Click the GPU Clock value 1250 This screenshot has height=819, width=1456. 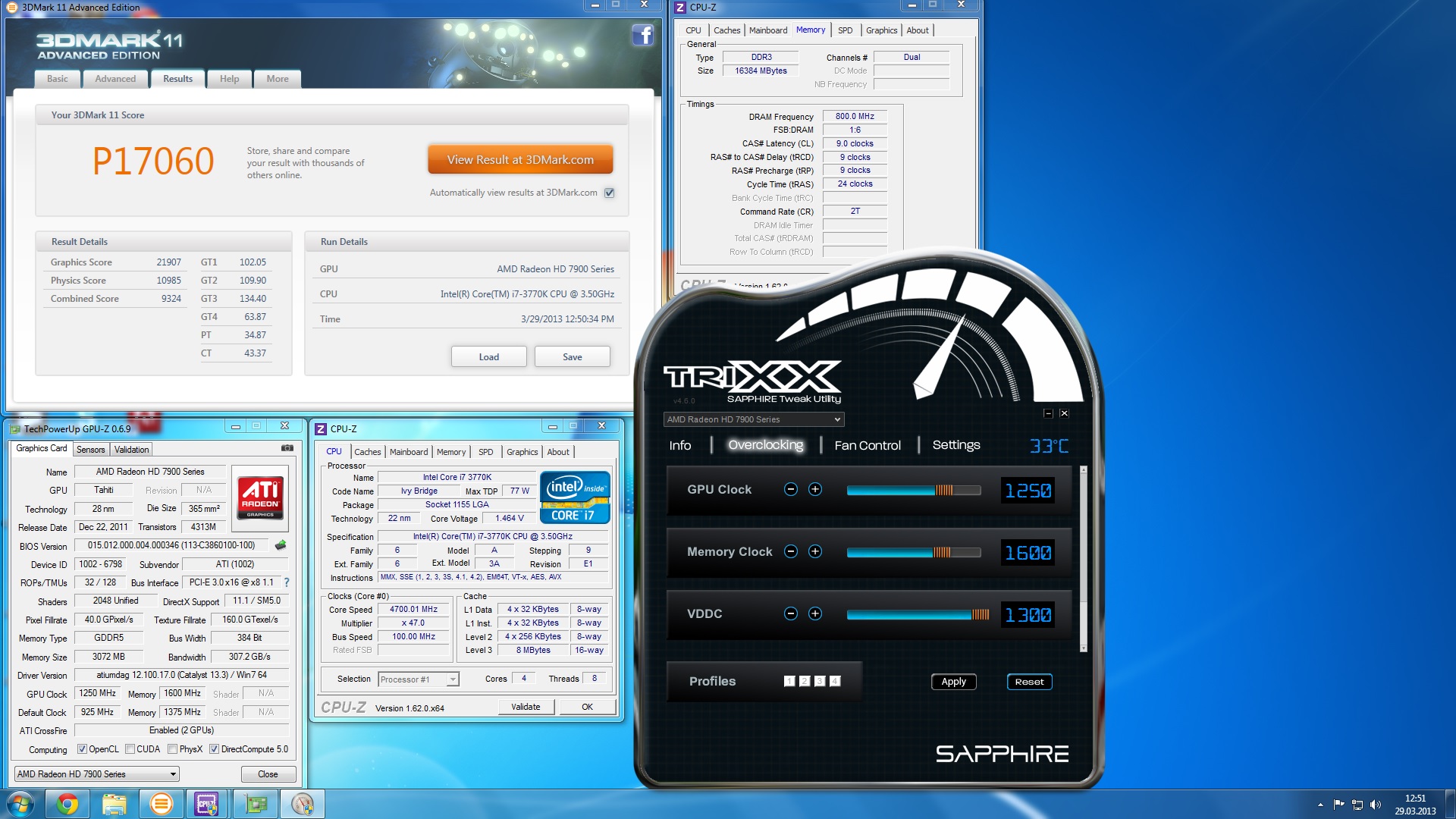[1028, 491]
